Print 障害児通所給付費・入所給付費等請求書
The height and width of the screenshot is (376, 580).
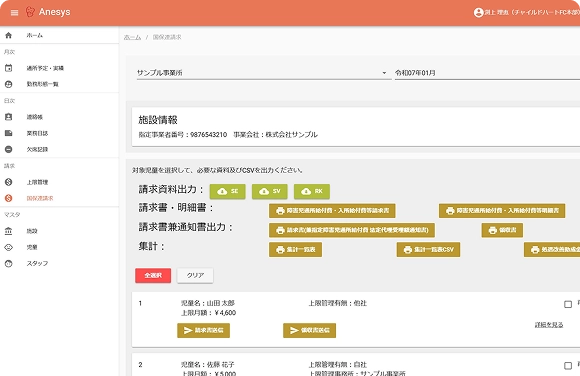tap(332, 211)
